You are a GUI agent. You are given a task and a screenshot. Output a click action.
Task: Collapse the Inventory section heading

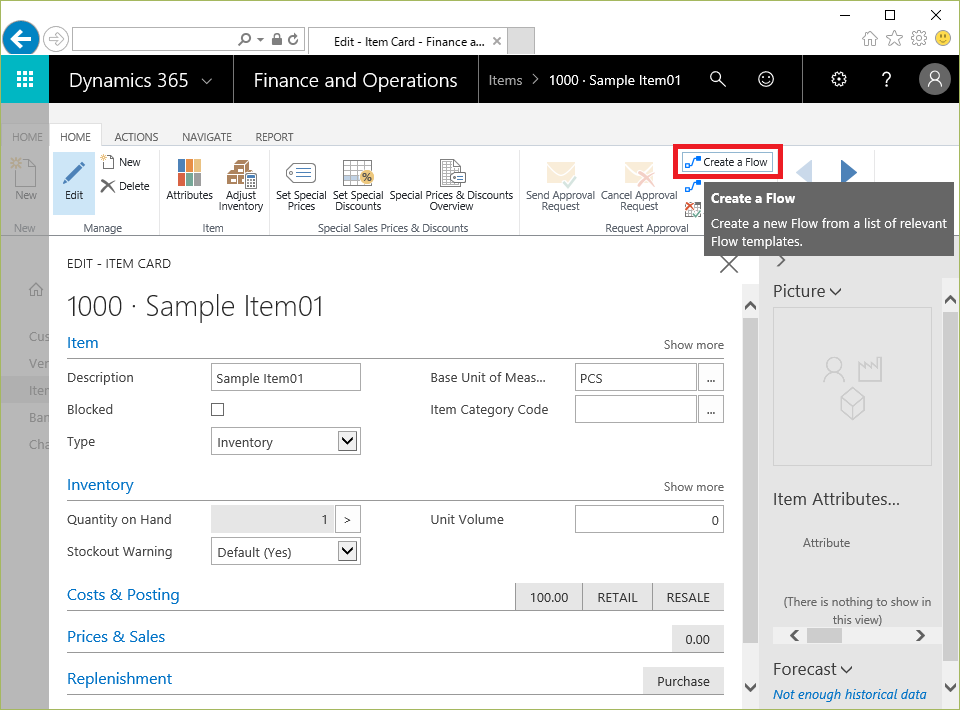click(x=100, y=485)
